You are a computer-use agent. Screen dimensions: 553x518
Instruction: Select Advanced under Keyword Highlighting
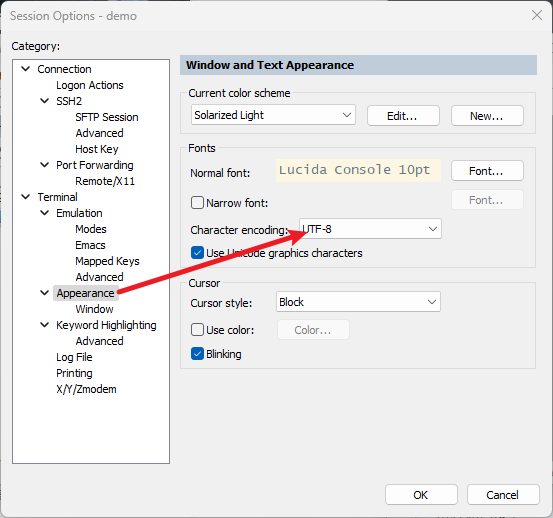click(99, 341)
